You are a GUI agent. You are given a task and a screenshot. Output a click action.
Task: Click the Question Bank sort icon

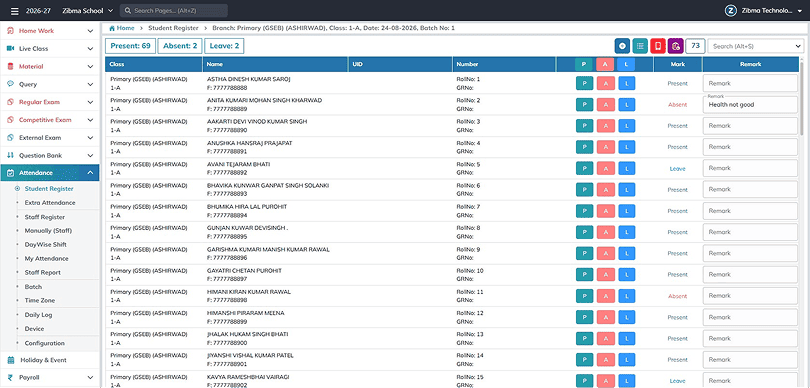click(10, 155)
